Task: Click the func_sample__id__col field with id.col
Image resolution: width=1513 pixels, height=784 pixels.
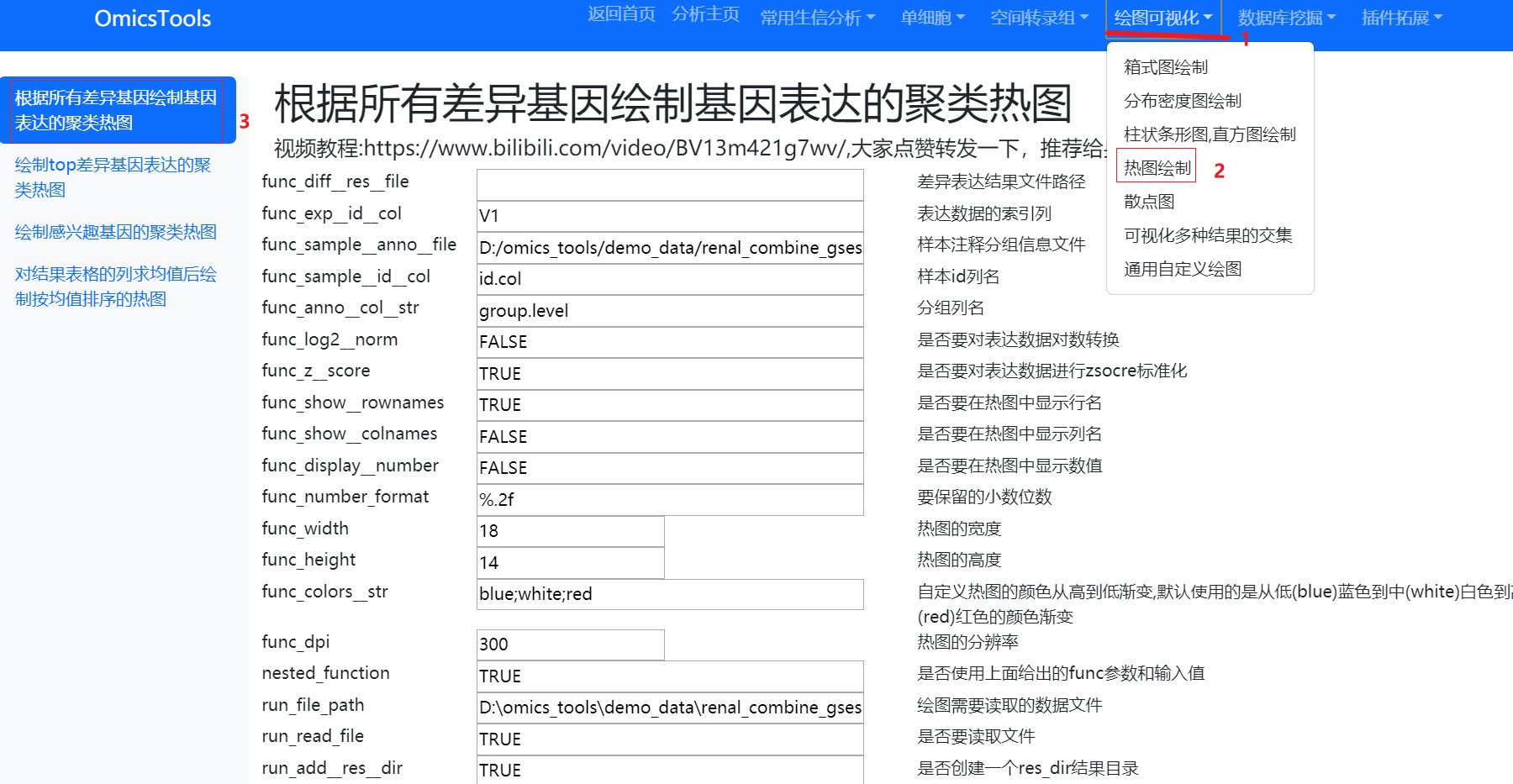Action: tap(670, 279)
